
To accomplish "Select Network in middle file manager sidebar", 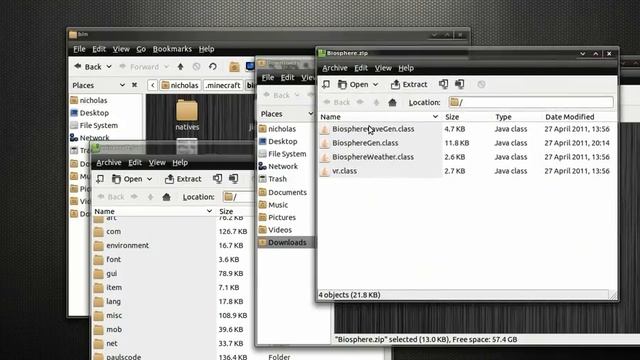I will point(283,167).
